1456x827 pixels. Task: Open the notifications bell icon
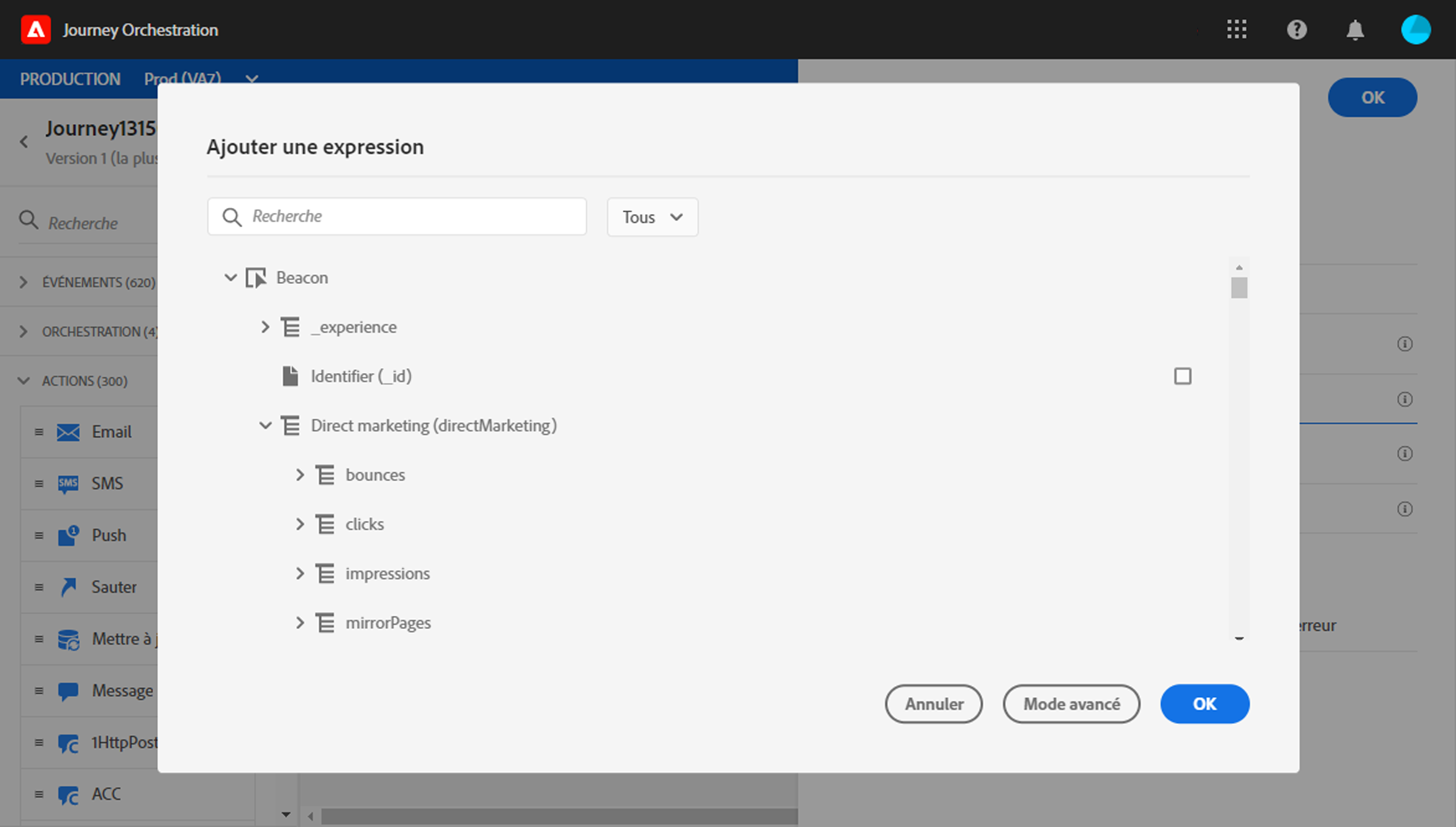pos(1355,29)
